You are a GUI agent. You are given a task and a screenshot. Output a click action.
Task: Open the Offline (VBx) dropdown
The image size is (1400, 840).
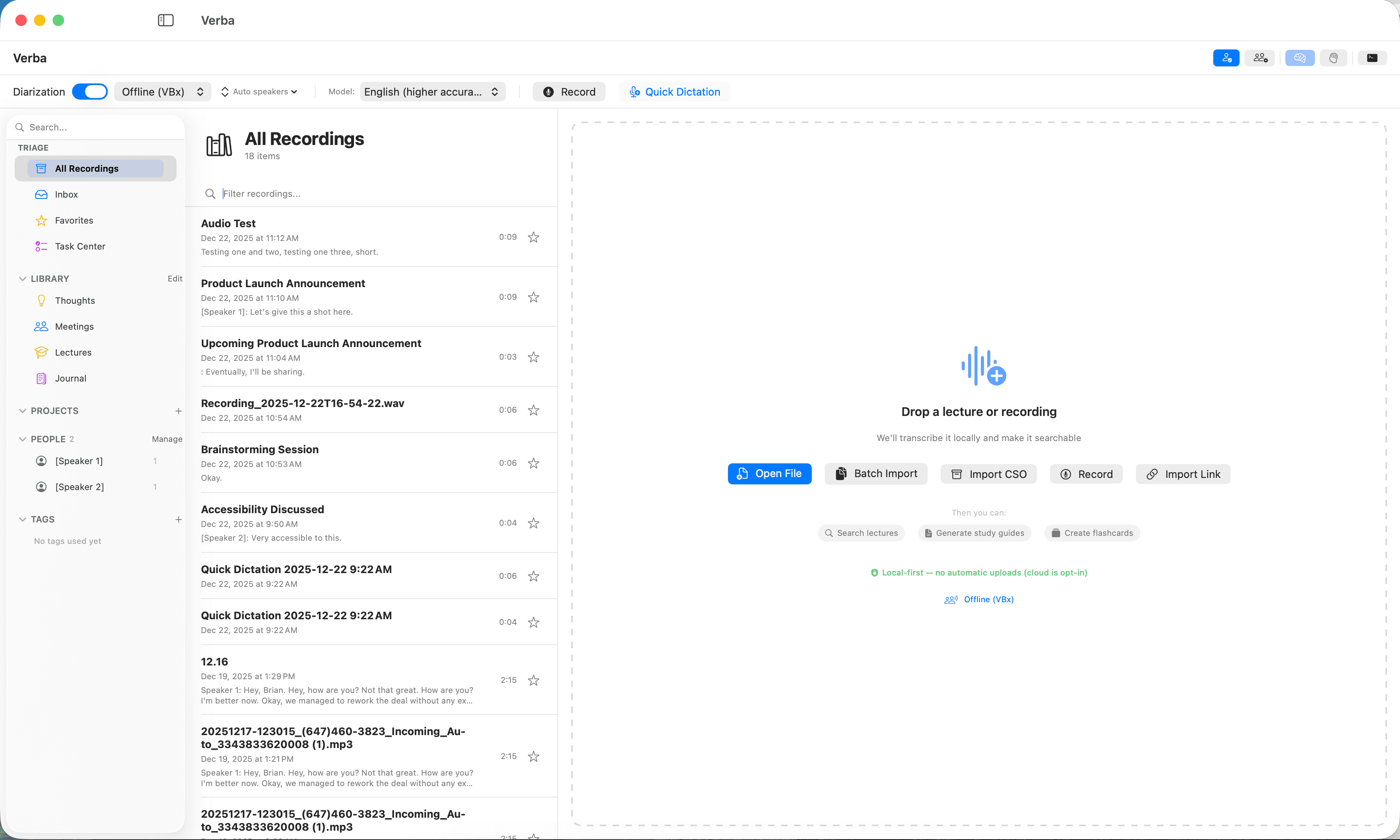tap(162, 91)
